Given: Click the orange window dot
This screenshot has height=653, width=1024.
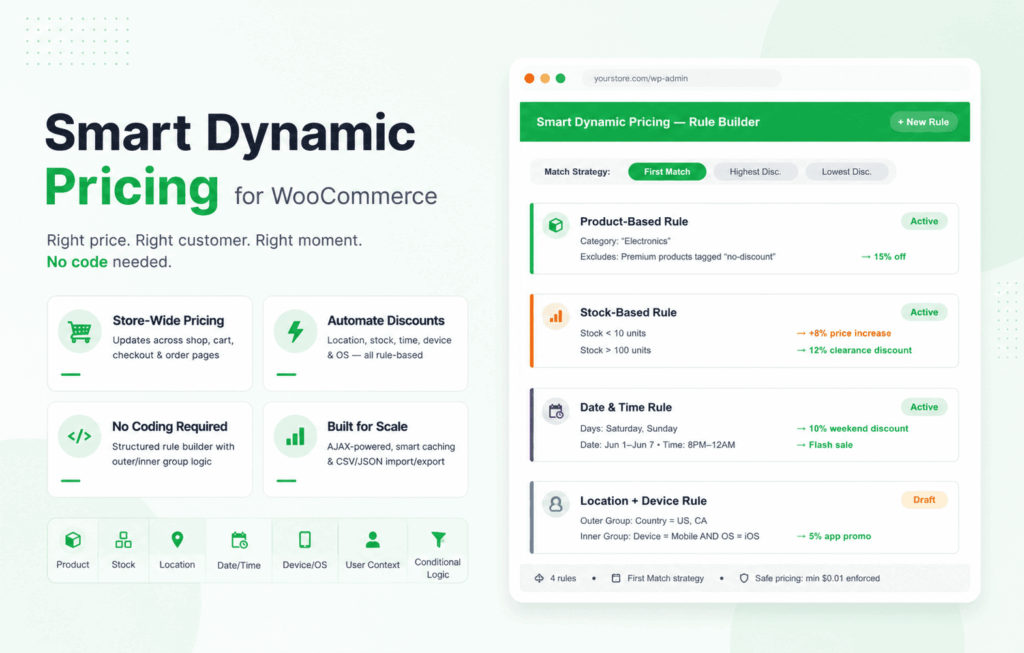Looking at the screenshot, I should point(545,78).
